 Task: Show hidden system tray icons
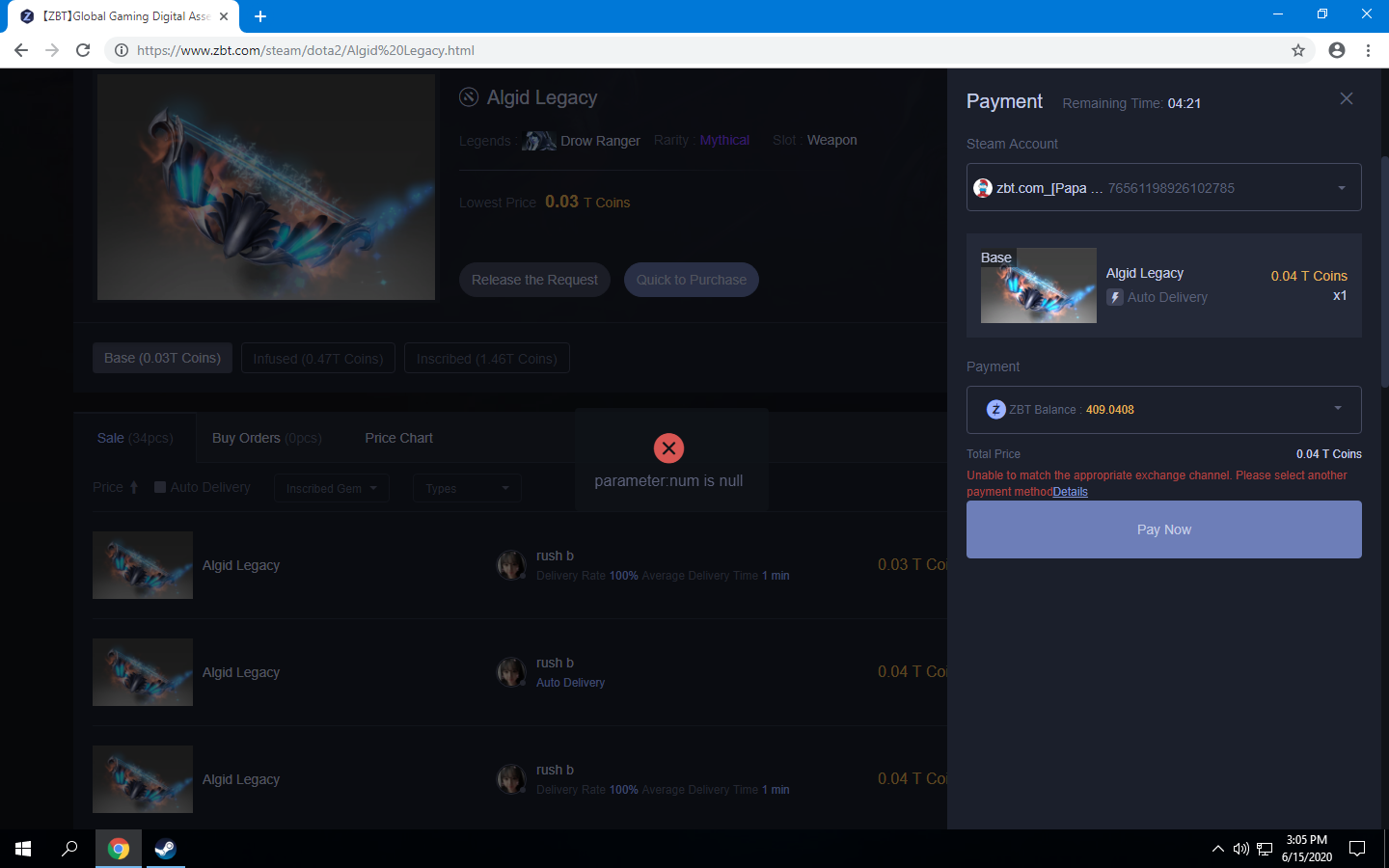point(1217,849)
